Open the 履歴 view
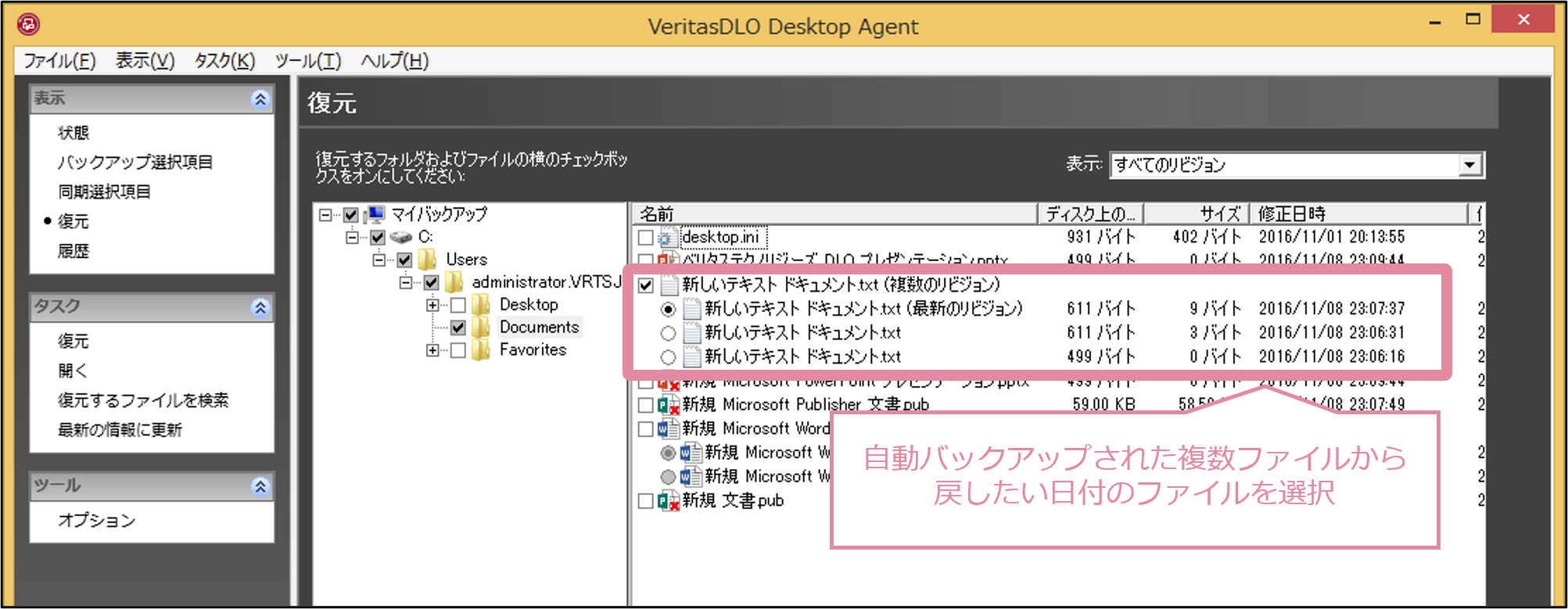 (74, 252)
